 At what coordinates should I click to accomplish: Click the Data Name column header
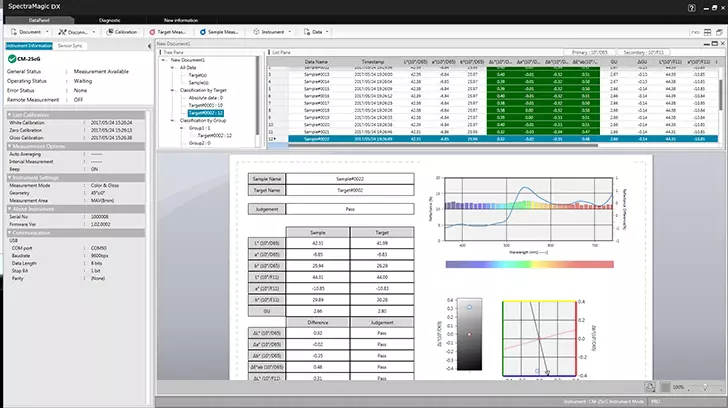tap(316, 62)
